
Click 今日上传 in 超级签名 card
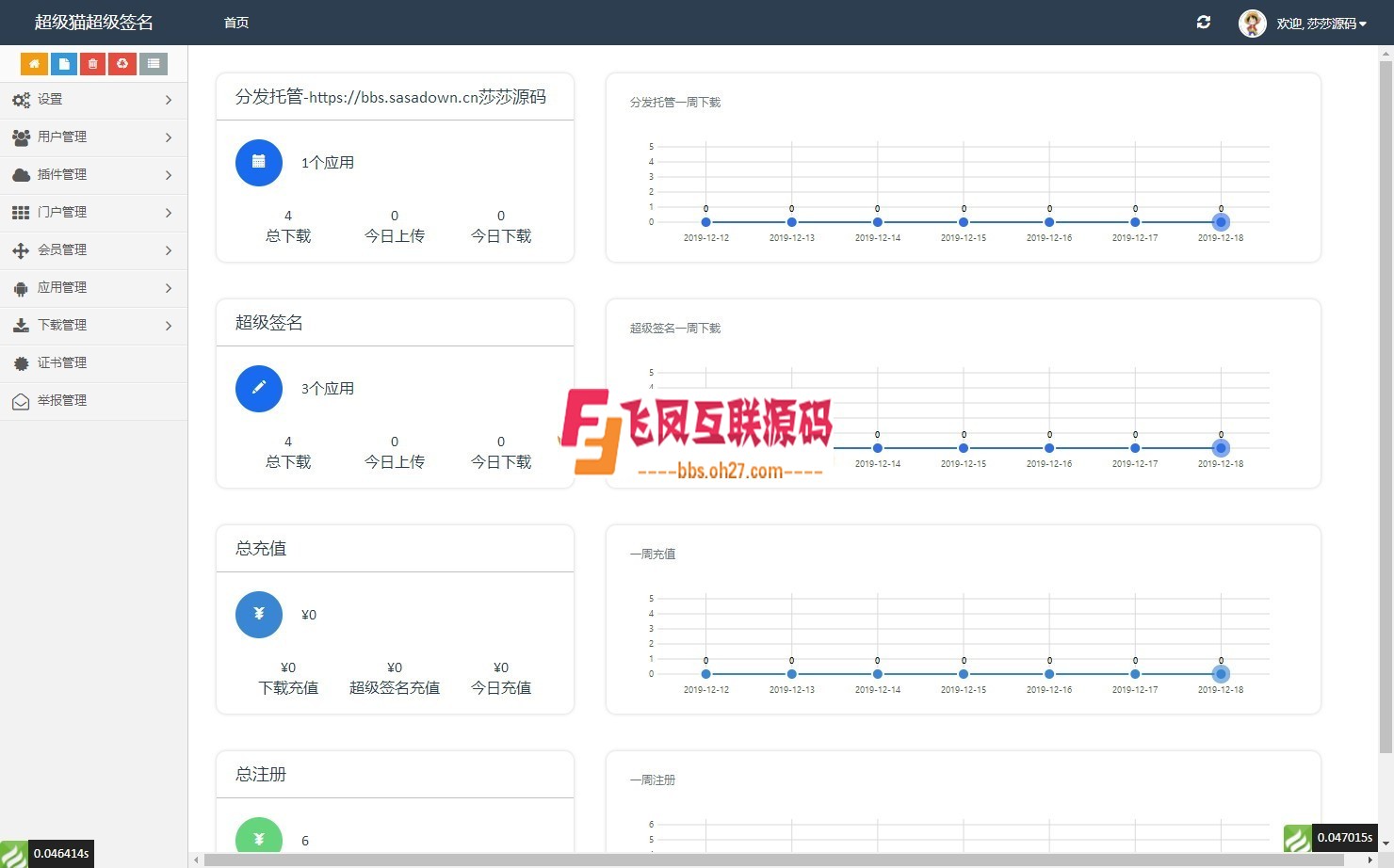tap(395, 462)
